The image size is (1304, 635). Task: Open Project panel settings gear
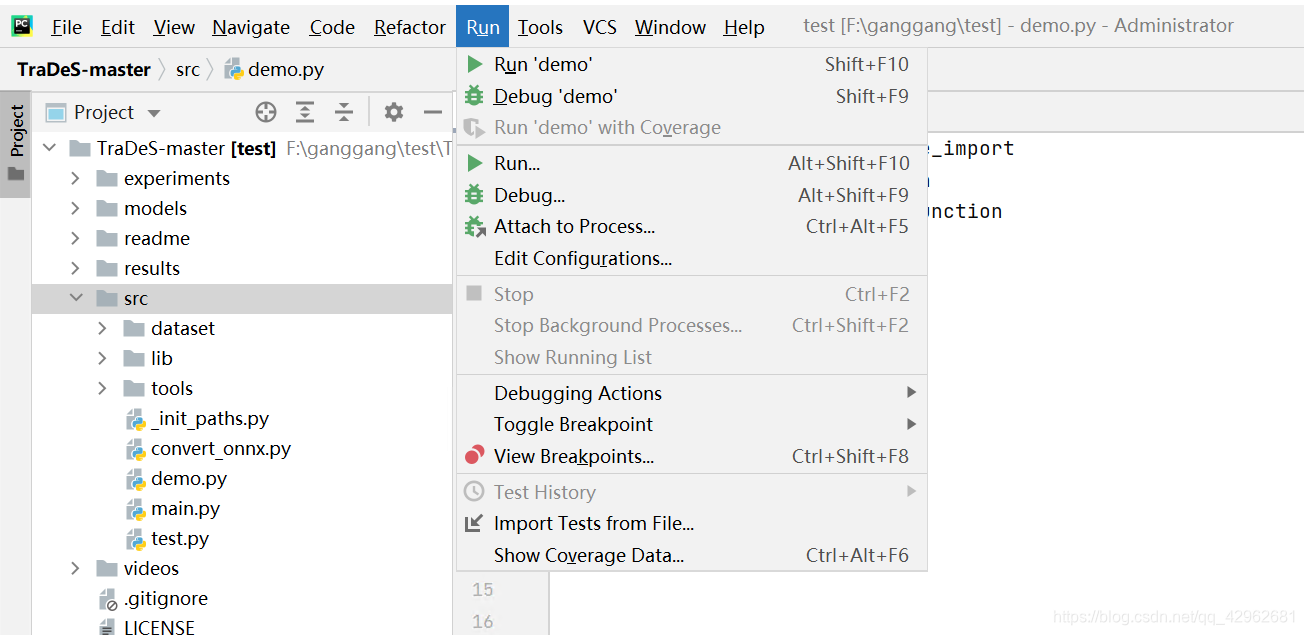tap(394, 112)
